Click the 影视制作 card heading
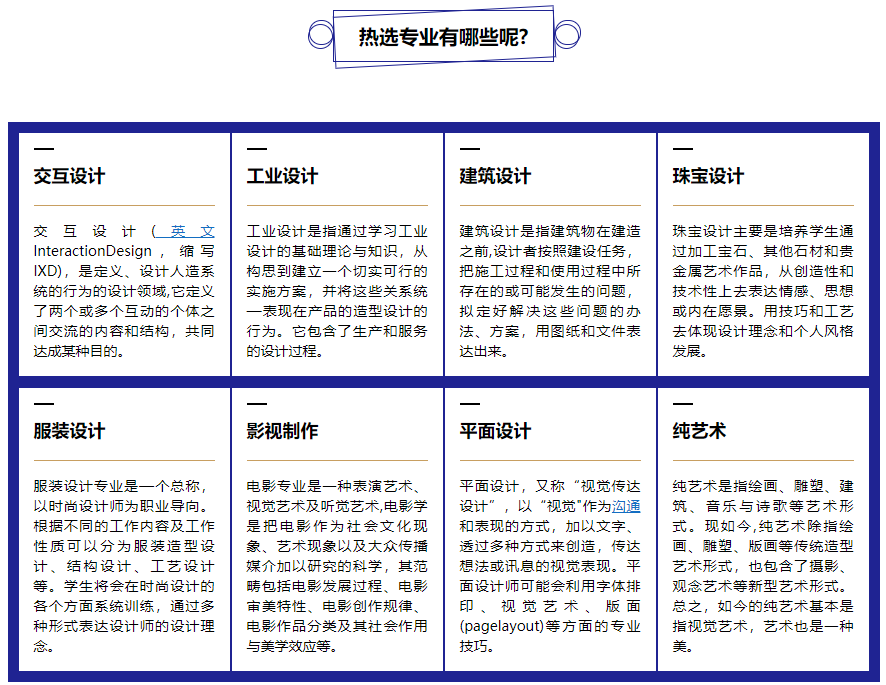The width and height of the screenshot is (886, 685). (x=282, y=431)
